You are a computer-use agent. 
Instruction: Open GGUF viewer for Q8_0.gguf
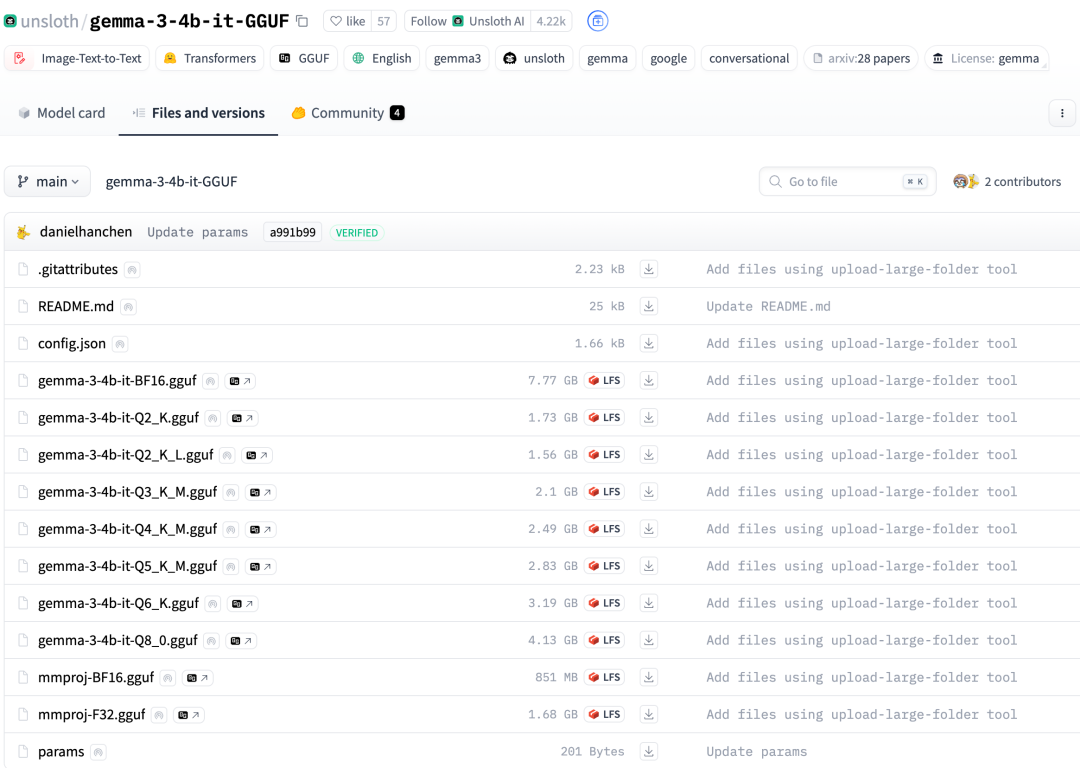tap(241, 641)
